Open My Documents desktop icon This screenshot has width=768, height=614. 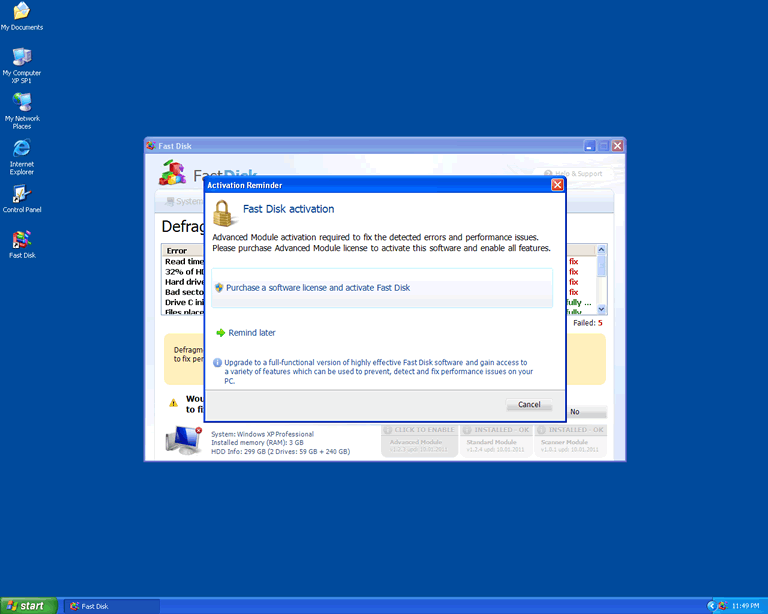pyautogui.click(x=21, y=12)
